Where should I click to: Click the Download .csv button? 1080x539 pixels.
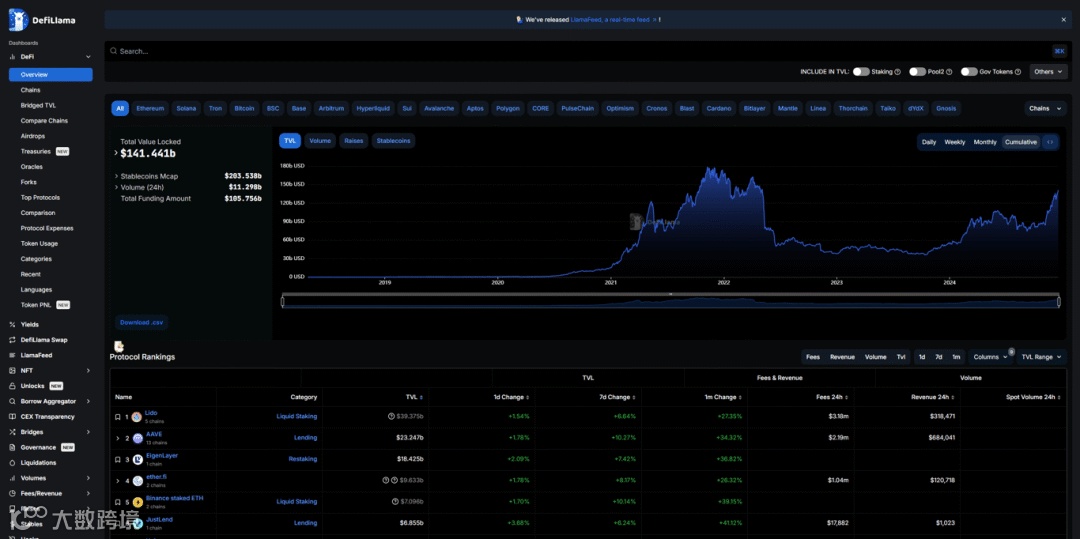pyautogui.click(x=141, y=322)
